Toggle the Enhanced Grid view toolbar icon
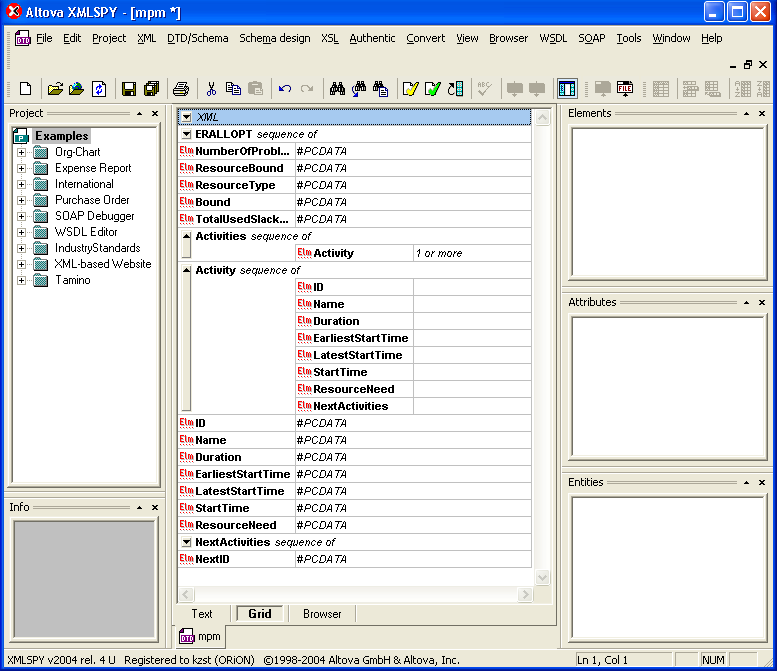777x671 pixels. pyautogui.click(x=567, y=89)
